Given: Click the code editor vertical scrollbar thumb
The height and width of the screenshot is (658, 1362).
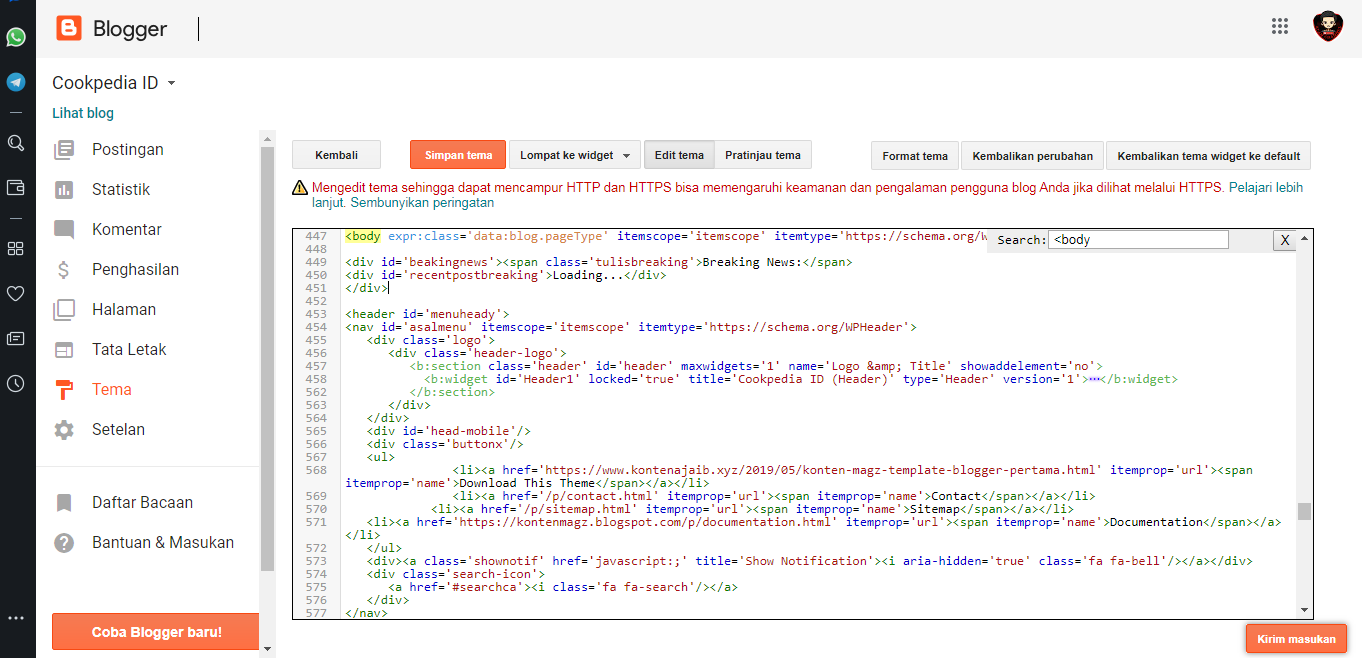Looking at the screenshot, I should 1304,511.
